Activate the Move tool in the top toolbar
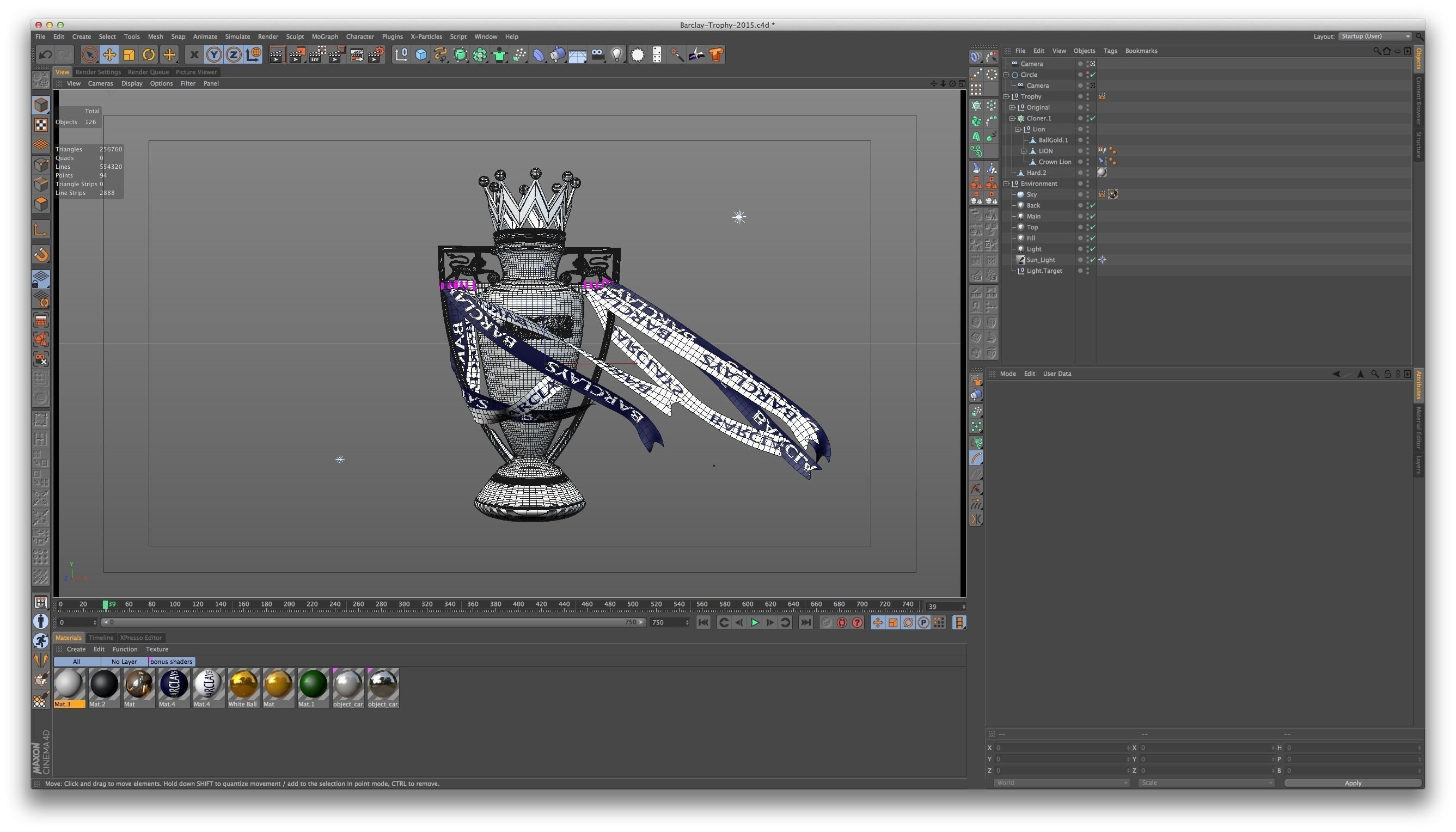 pos(109,55)
